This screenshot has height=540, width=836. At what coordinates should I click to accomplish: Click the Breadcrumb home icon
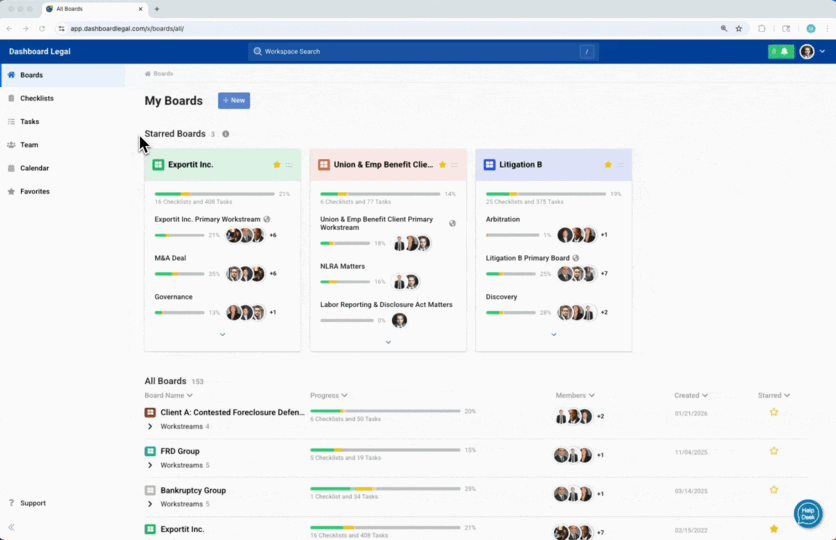148,74
